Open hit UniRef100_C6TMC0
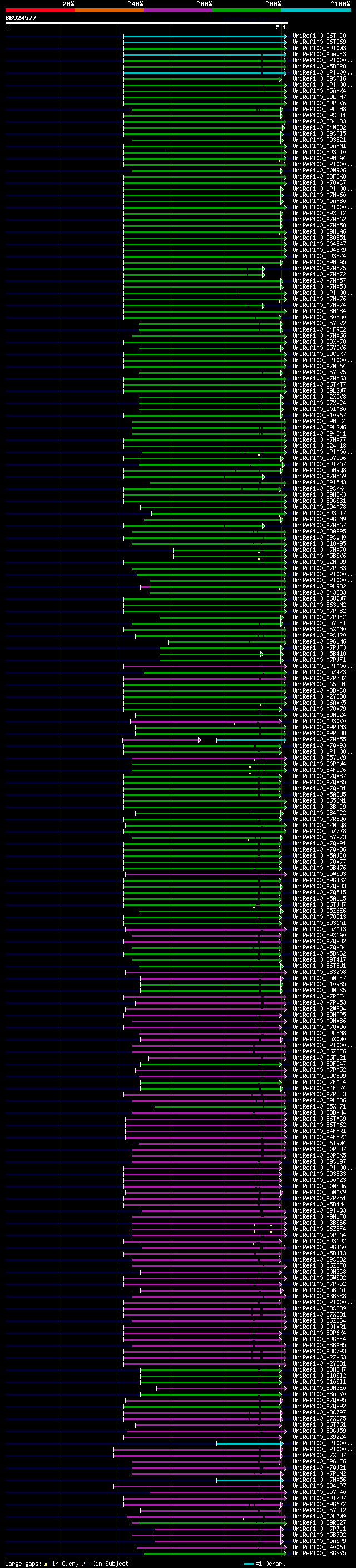The image size is (356, 1568). coord(319,36)
